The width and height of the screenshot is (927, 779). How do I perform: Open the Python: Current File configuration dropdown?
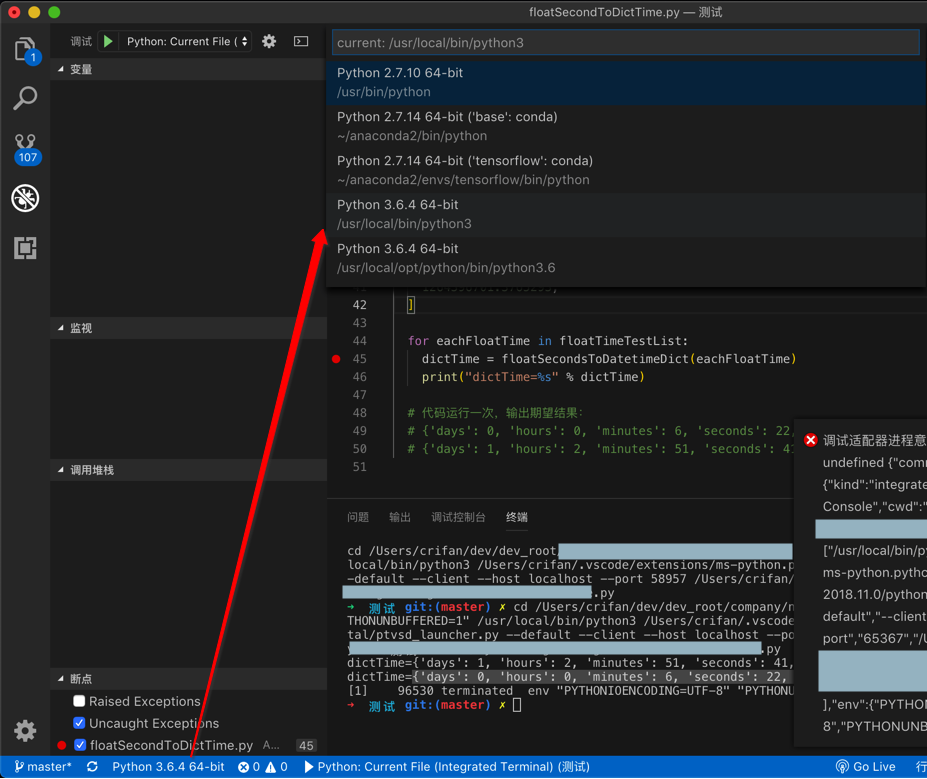pos(187,41)
